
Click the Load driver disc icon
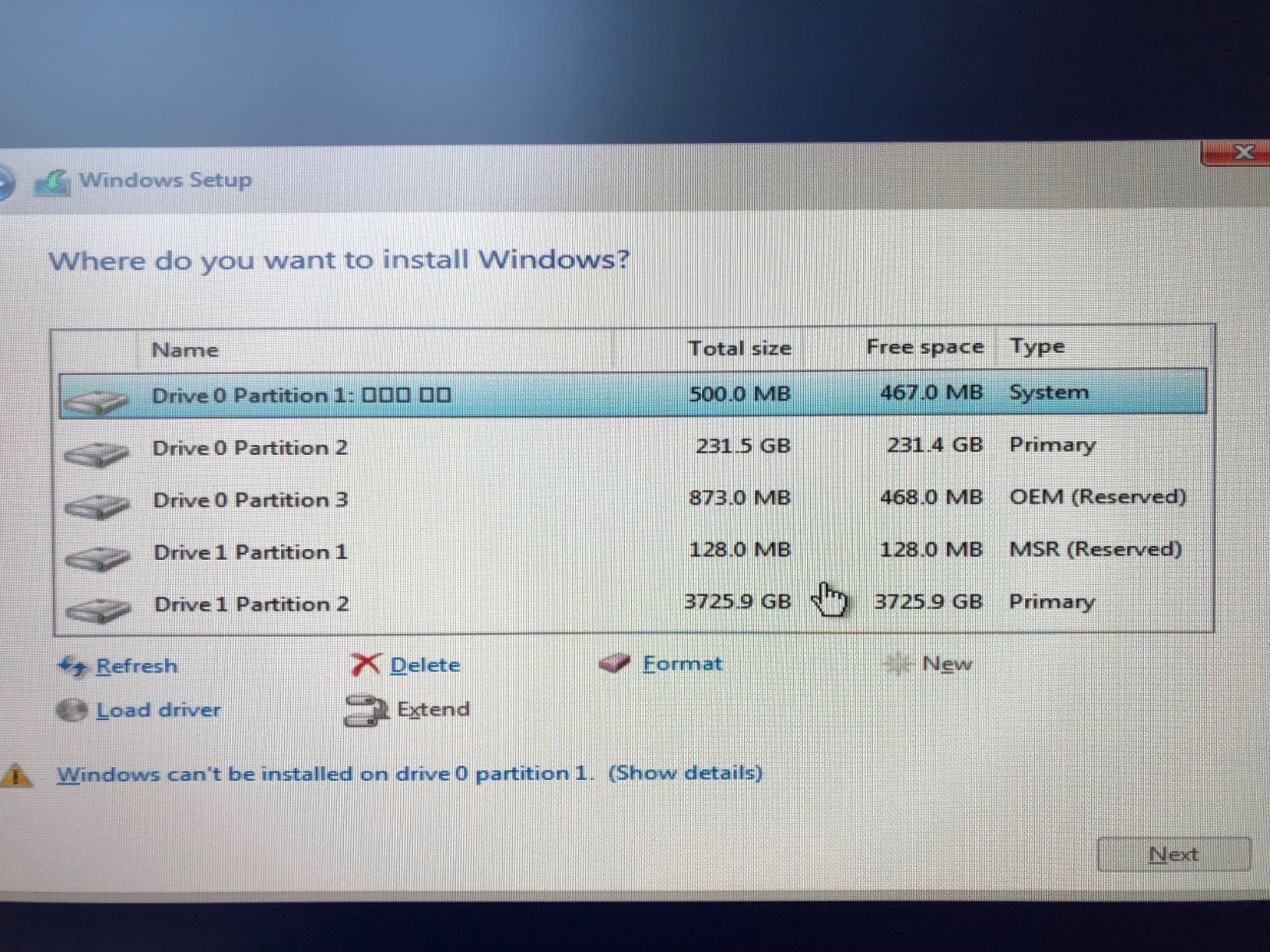pyautogui.click(x=71, y=710)
